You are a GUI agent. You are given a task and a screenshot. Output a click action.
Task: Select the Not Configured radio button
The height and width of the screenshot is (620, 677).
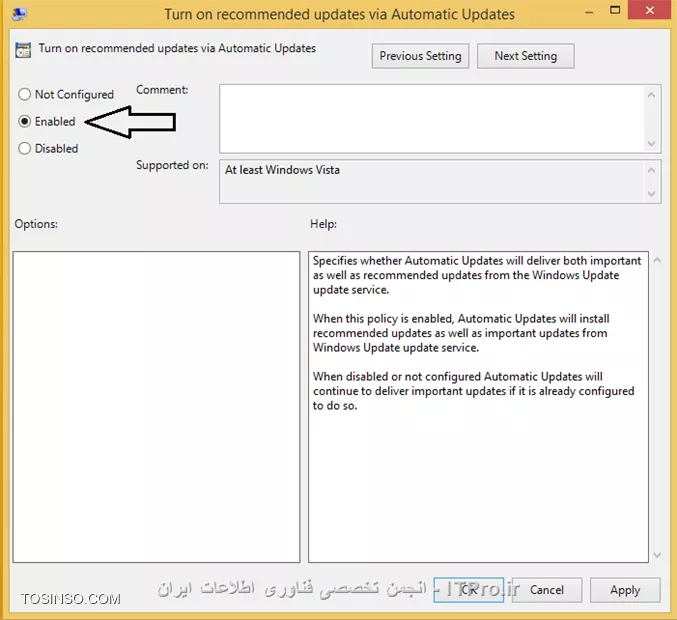coord(25,94)
